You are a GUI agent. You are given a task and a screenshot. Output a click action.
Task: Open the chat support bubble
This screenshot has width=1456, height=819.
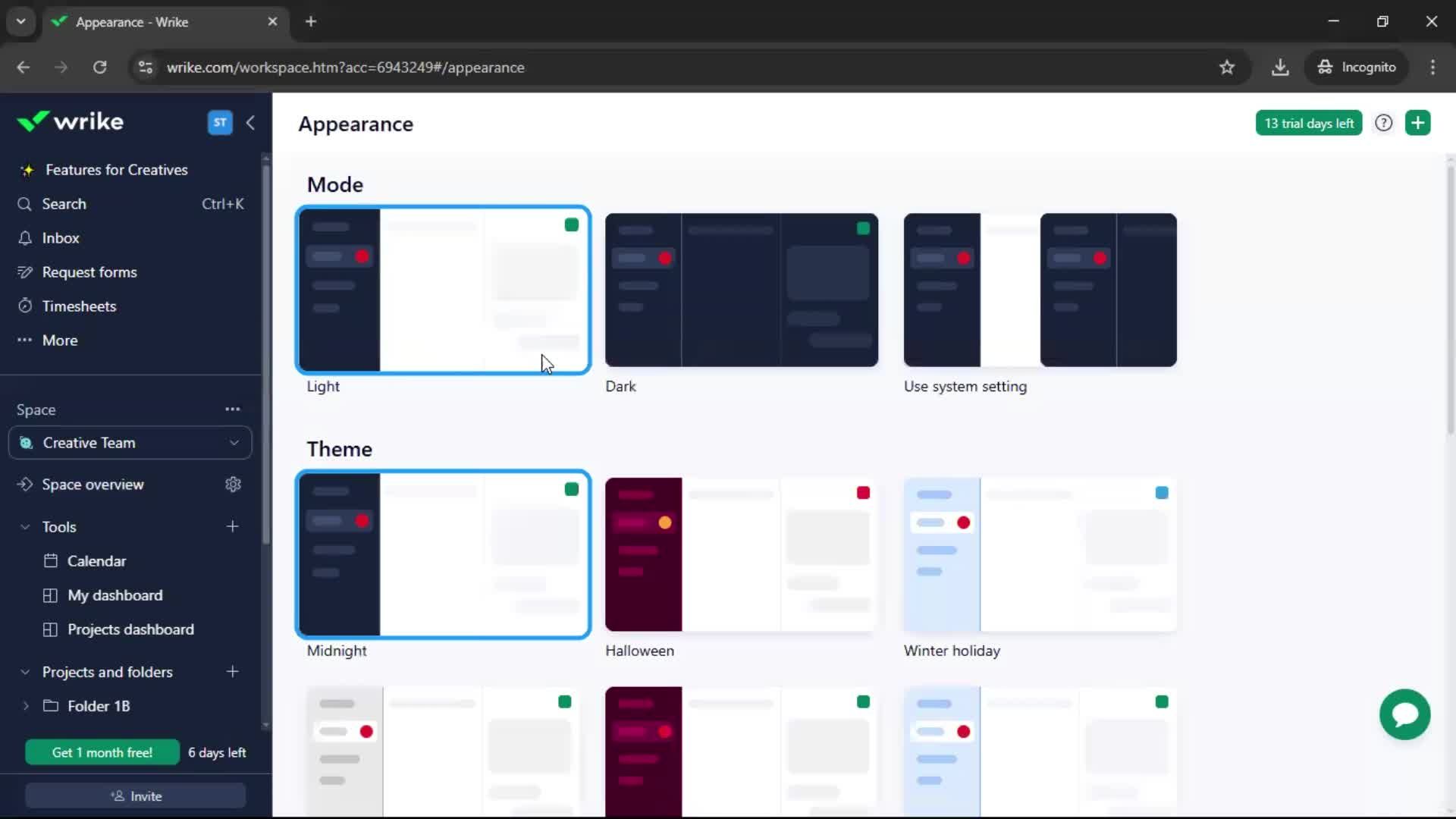1404,714
